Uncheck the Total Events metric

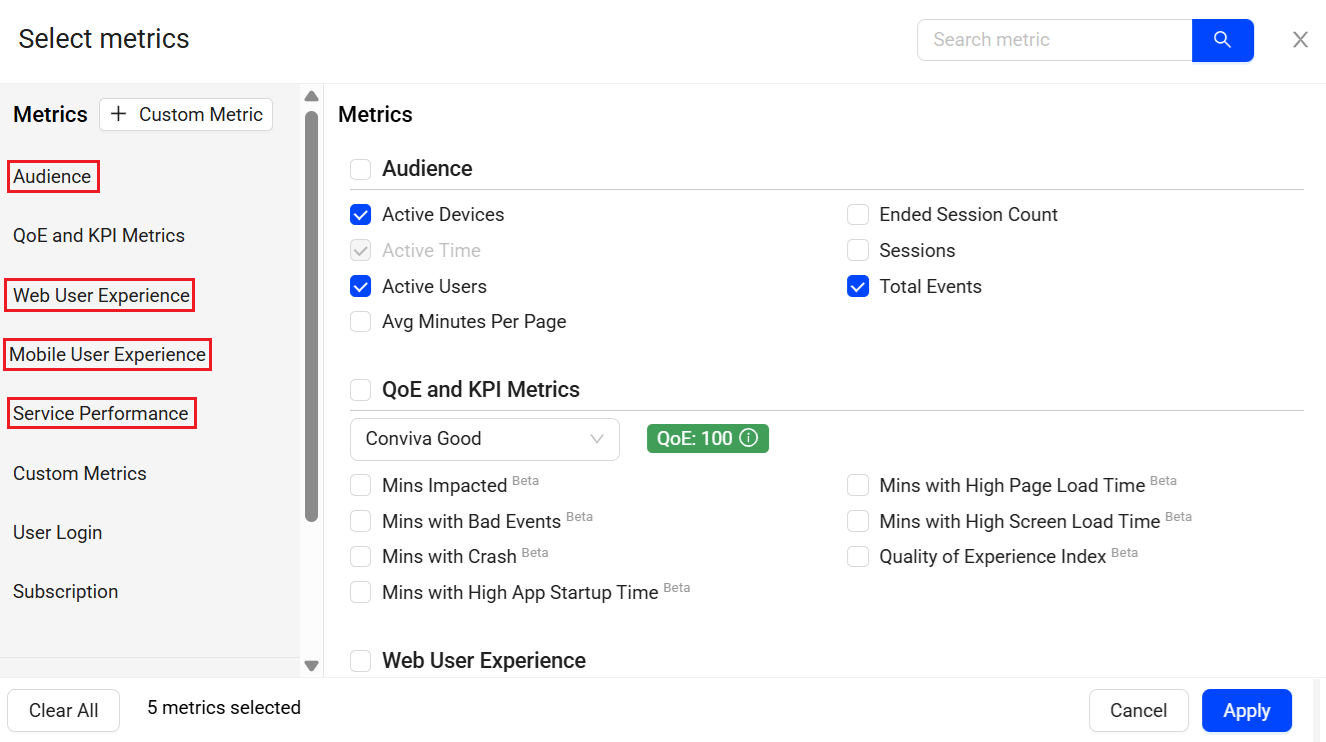[858, 287]
